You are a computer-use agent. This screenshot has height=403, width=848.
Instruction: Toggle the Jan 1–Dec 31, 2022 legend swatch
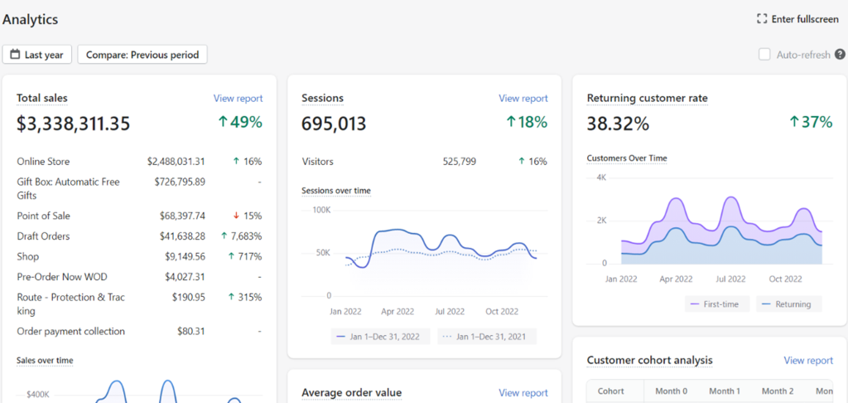click(x=341, y=336)
